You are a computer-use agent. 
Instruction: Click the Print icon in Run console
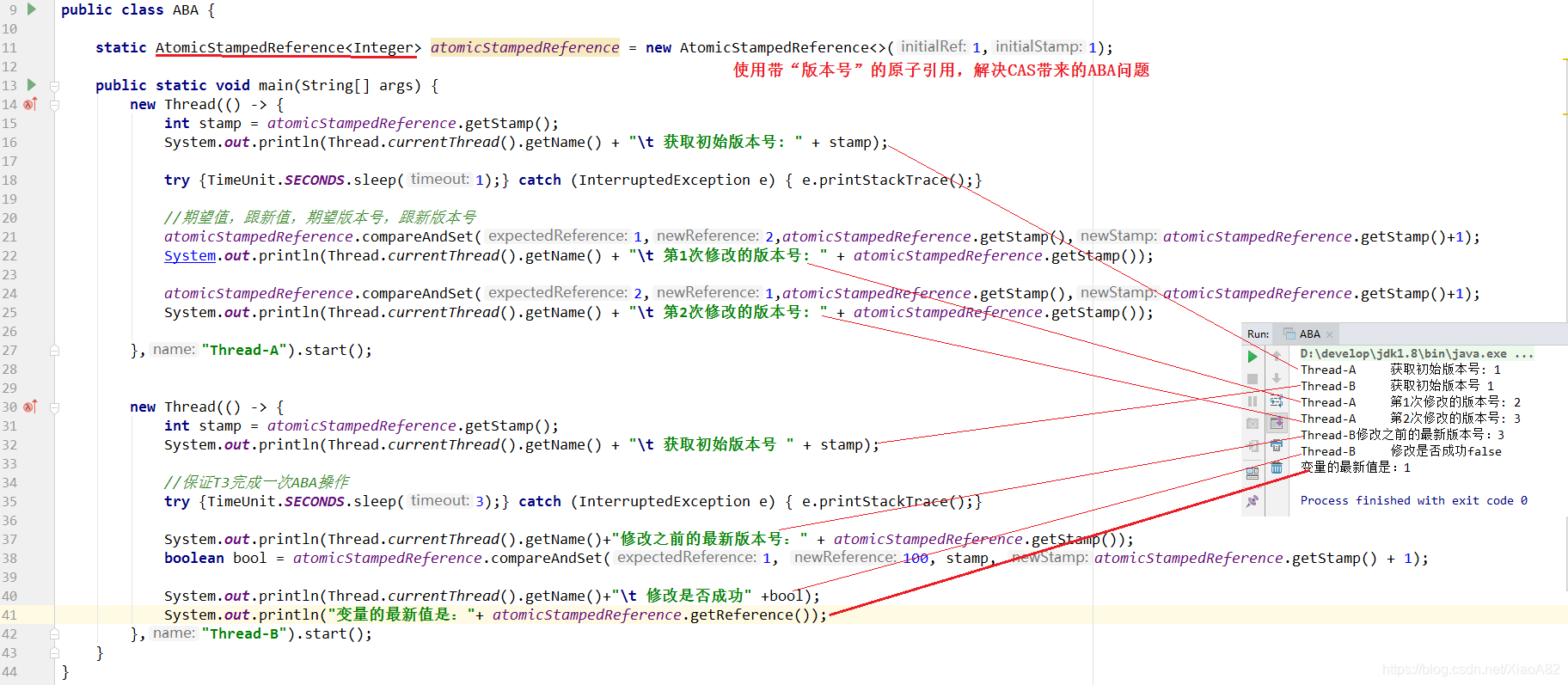1277,445
